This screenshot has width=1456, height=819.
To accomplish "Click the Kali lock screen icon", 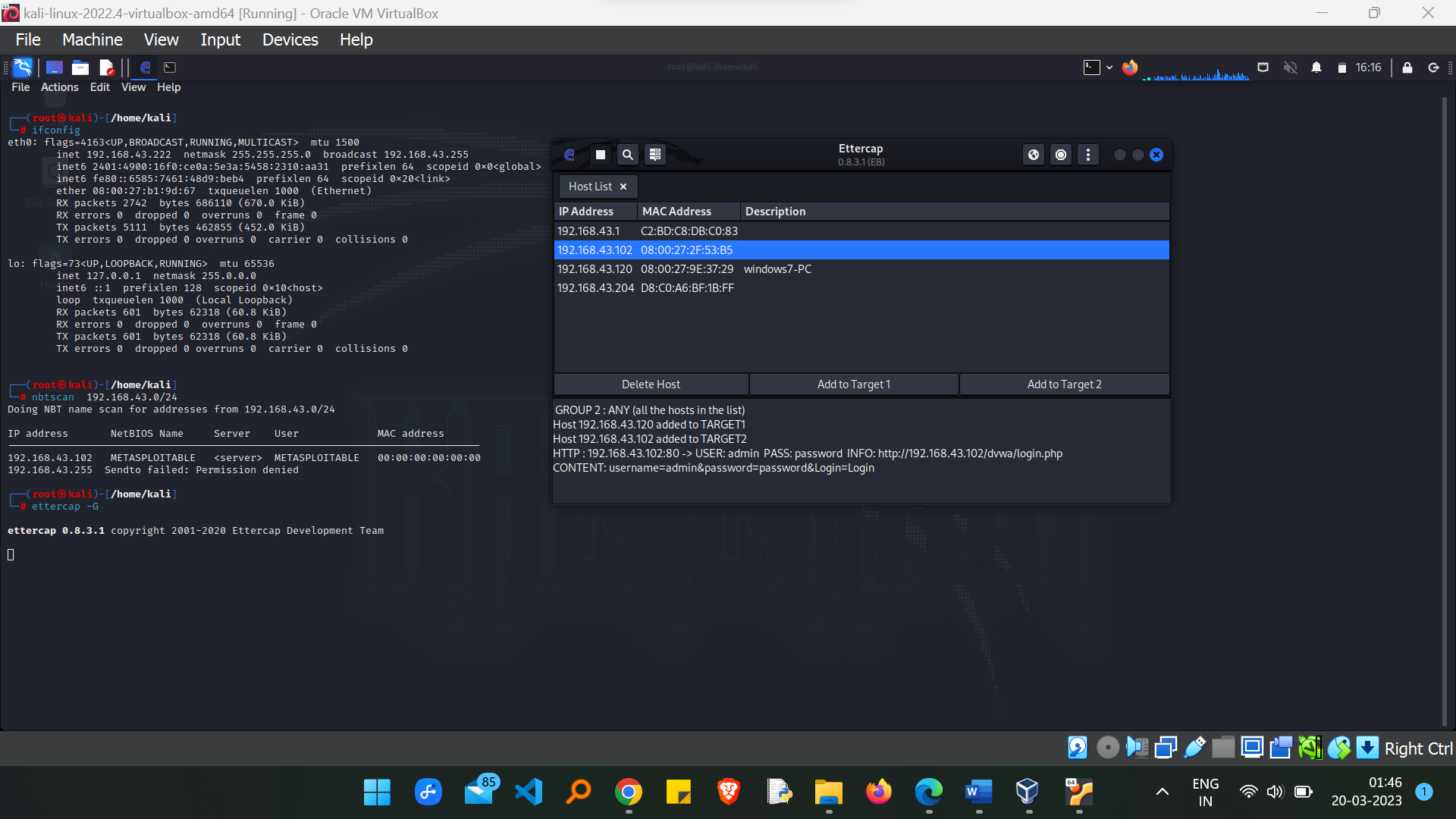I will 1407,67.
